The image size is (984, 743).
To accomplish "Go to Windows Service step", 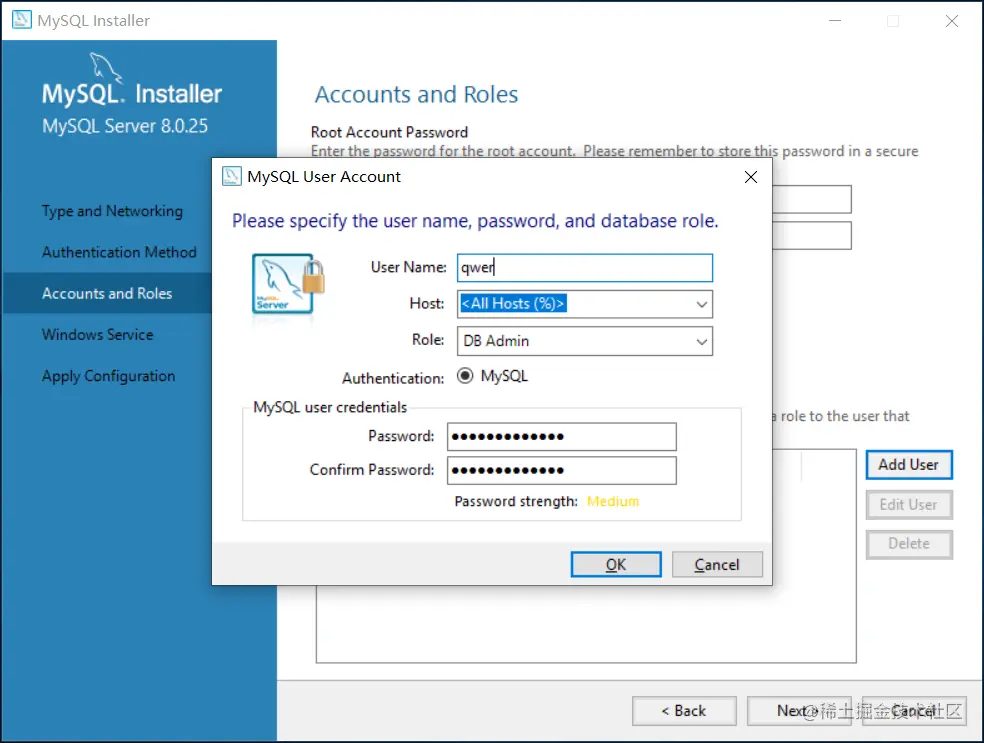I will pos(97,334).
